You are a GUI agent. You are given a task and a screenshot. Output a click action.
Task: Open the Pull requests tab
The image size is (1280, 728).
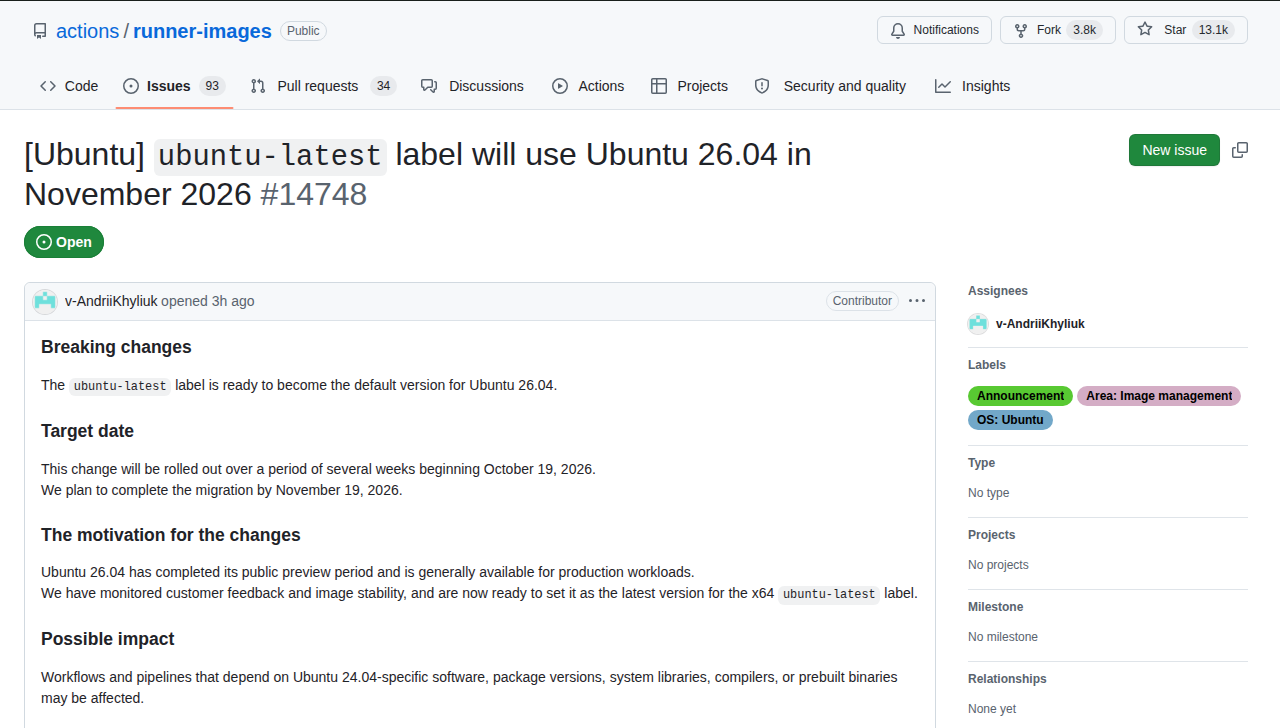323,86
